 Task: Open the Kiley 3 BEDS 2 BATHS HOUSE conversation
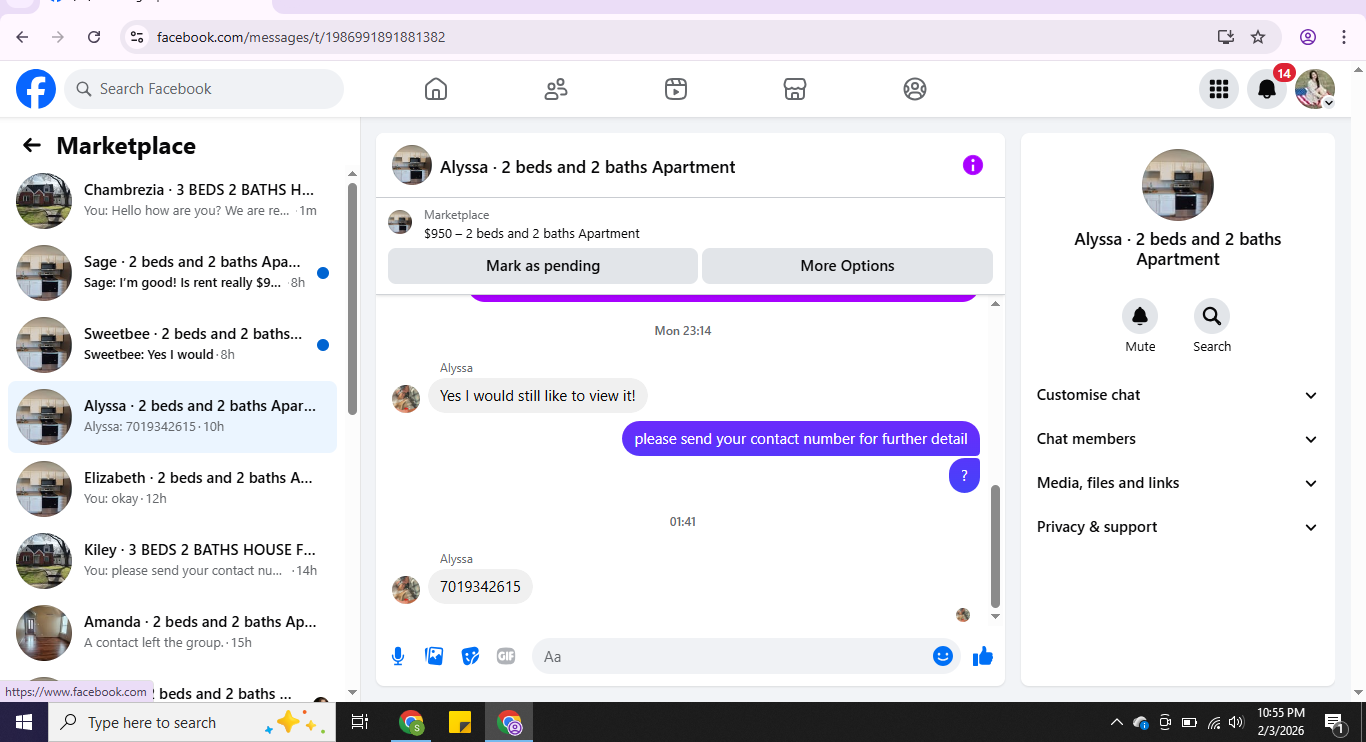tap(172, 561)
